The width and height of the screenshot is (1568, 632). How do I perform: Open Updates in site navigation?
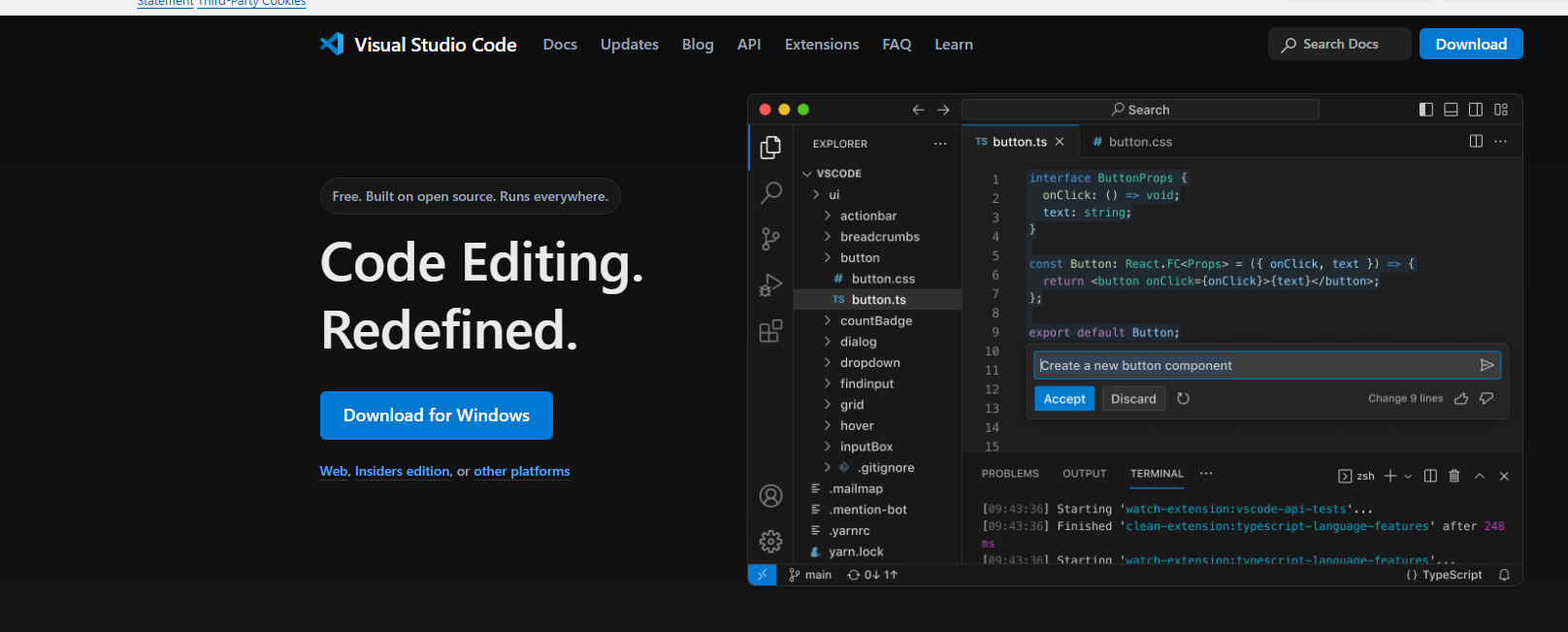coord(630,45)
